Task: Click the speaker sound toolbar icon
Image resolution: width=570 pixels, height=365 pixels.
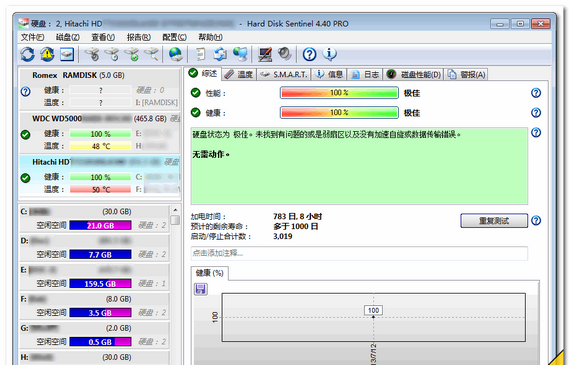Action: pos(285,55)
